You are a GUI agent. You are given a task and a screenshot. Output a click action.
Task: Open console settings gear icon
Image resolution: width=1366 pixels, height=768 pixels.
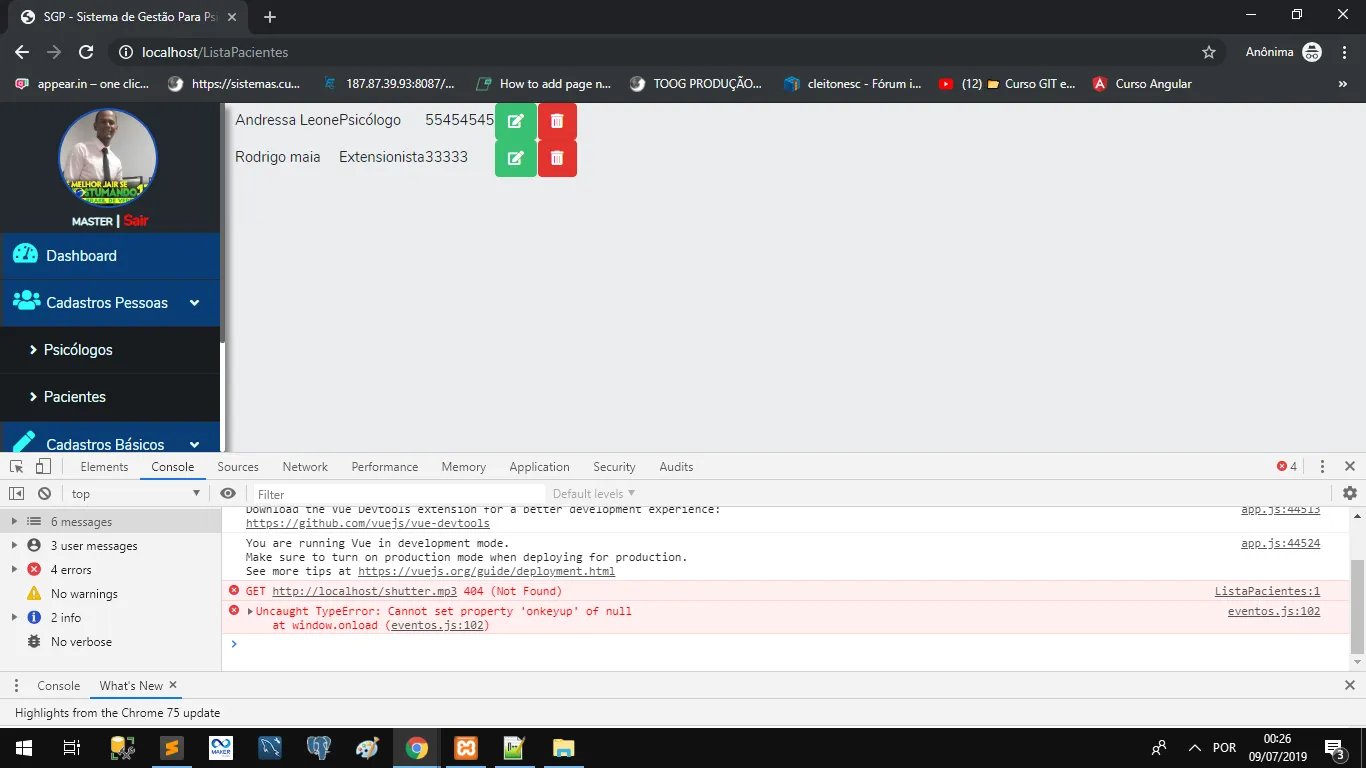[x=1350, y=493]
